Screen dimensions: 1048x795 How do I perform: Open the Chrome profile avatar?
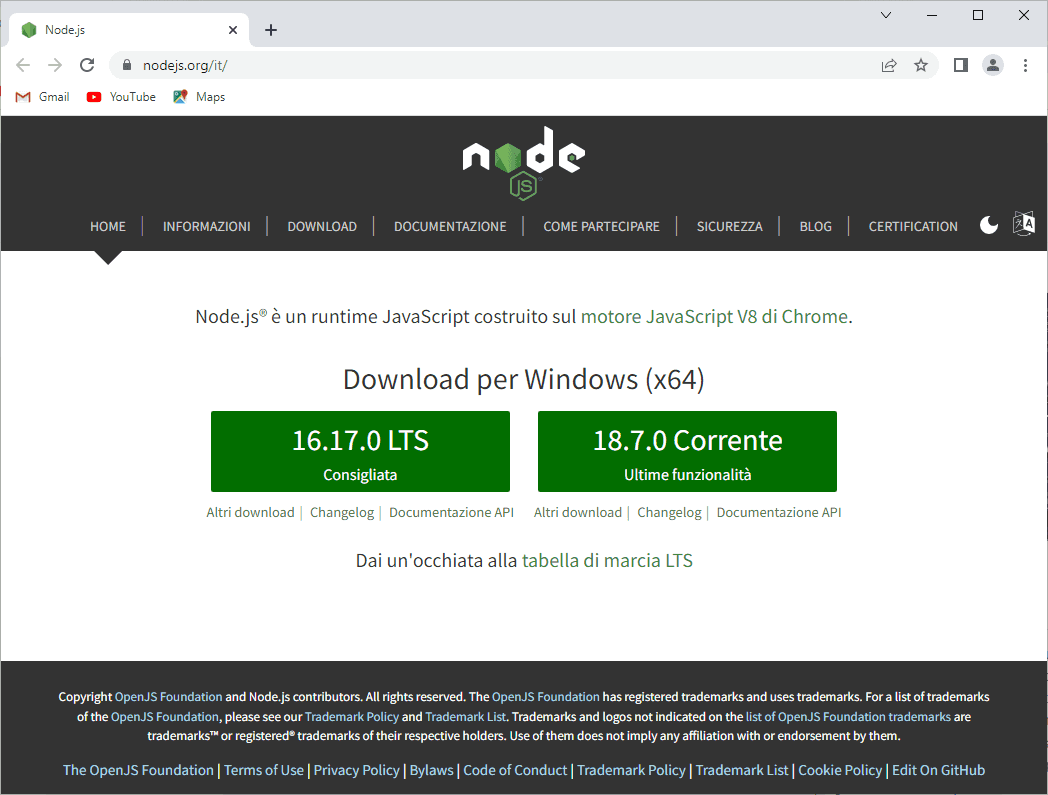coord(993,65)
